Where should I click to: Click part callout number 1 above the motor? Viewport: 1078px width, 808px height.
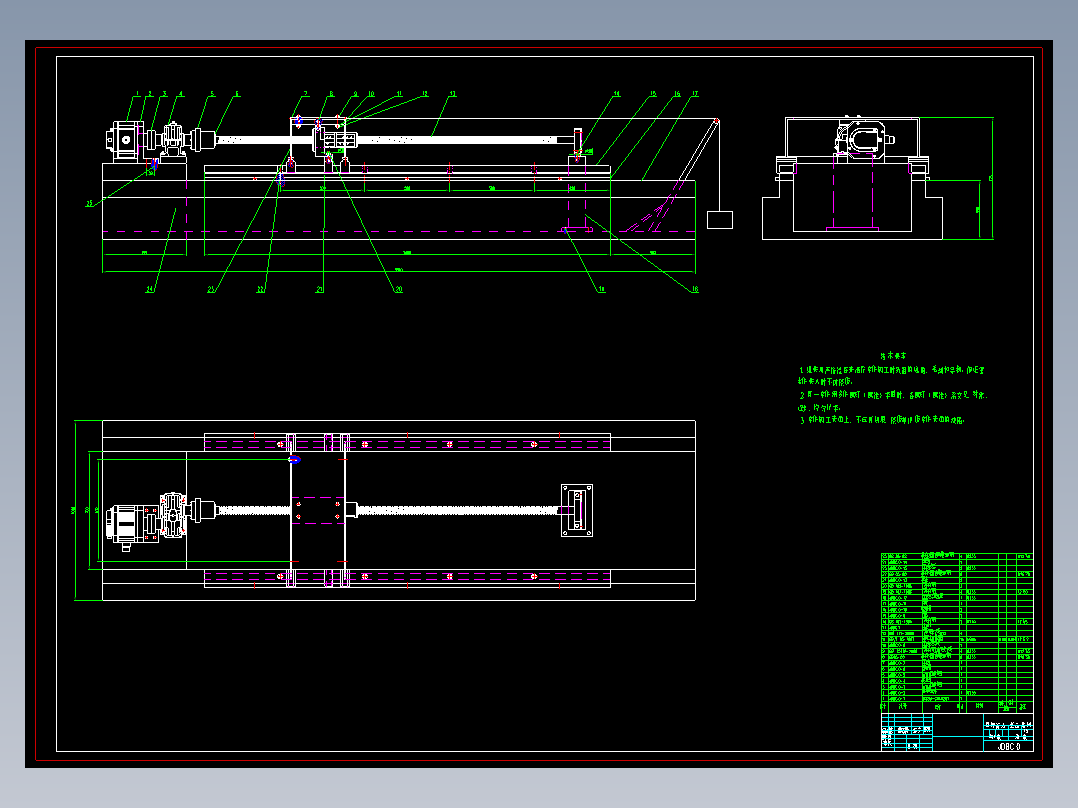pos(138,94)
